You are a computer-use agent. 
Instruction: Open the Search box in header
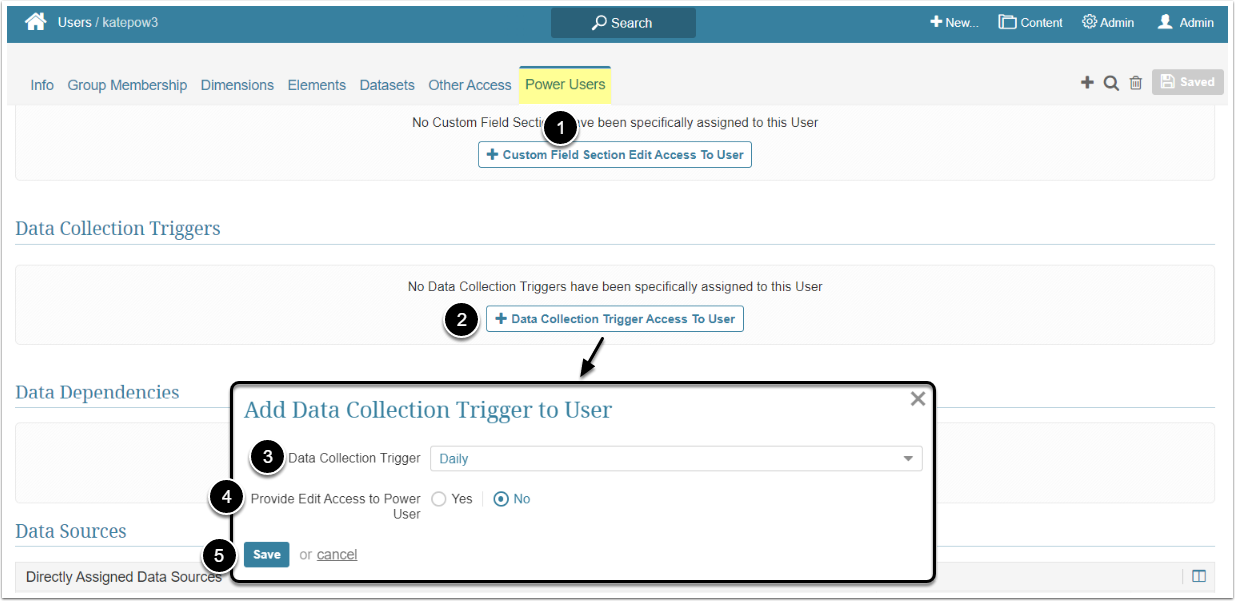623,22
